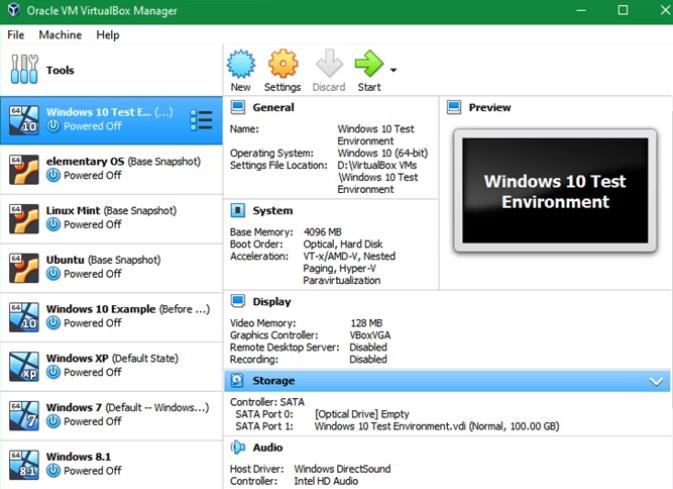Click the [Optical Drive] Empty entry
Viewport: 673px width, 489px height.
point(362,414)
